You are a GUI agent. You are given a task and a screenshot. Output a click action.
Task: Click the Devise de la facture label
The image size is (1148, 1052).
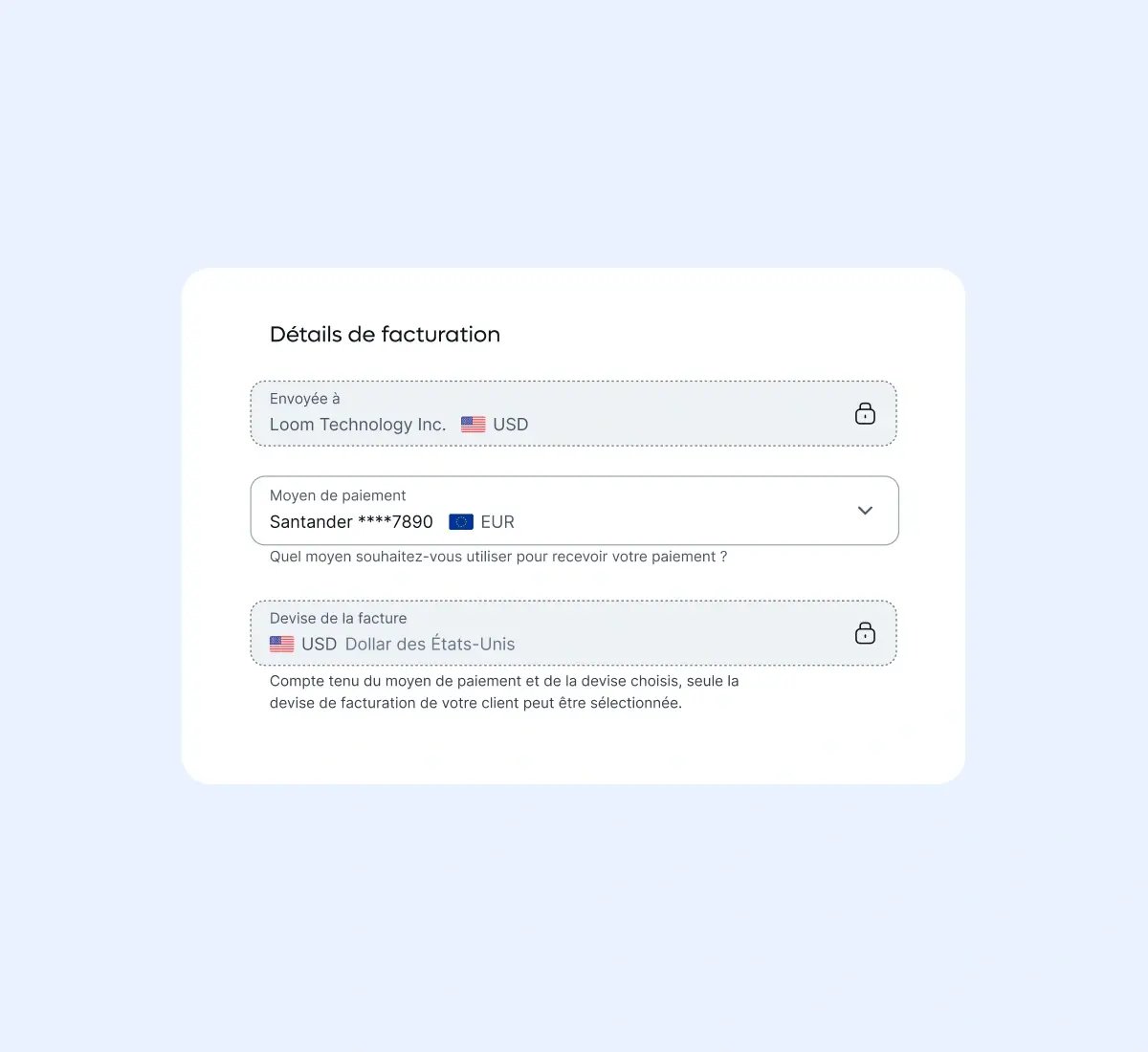click(338, 619)
